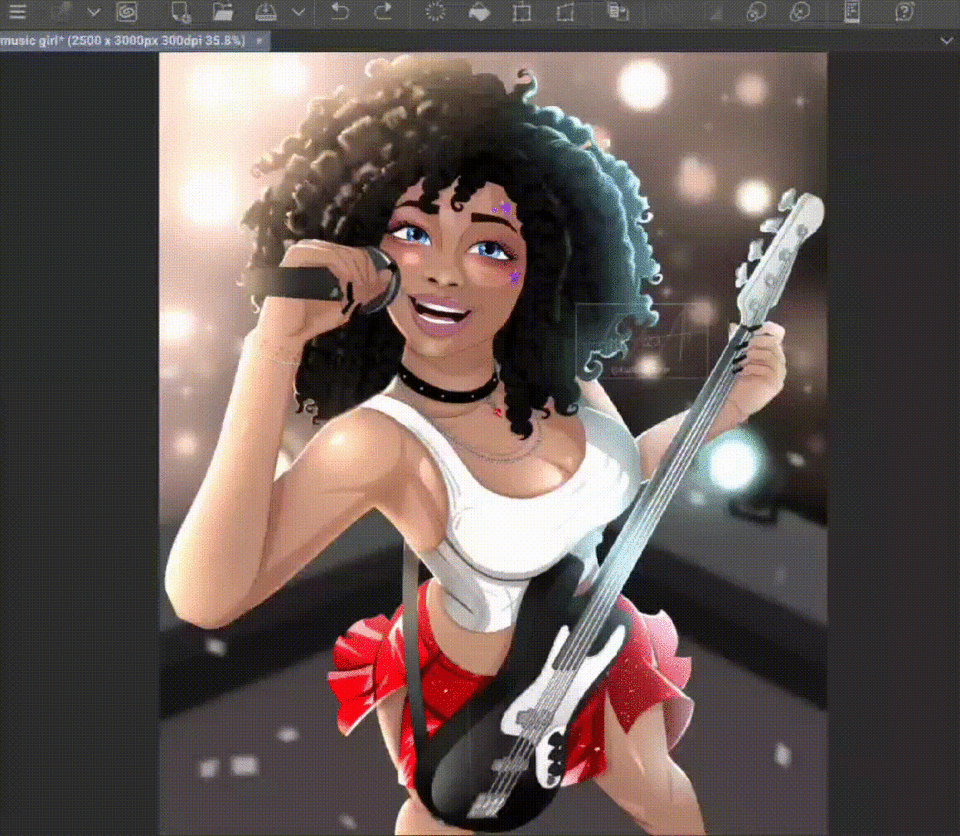This screenshot has height=836, width=960.
Task: Expand the save options dropdown arrow
Action: point(298,12)
